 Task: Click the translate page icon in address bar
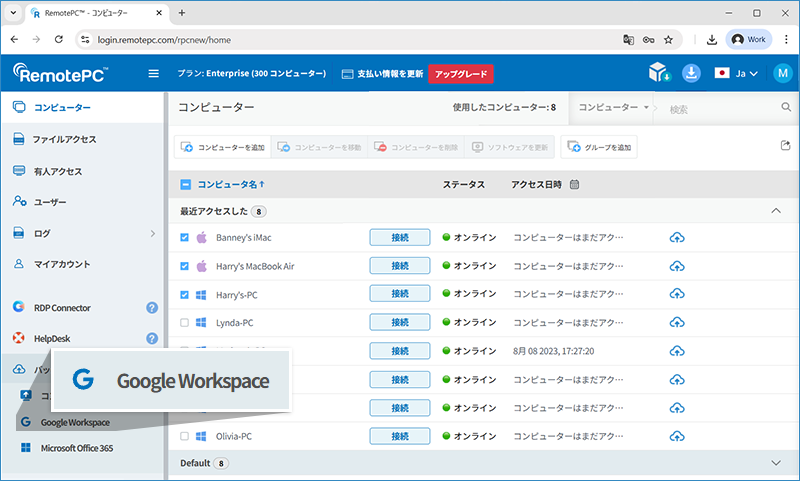pyautogui.click(x=629, y=40)
